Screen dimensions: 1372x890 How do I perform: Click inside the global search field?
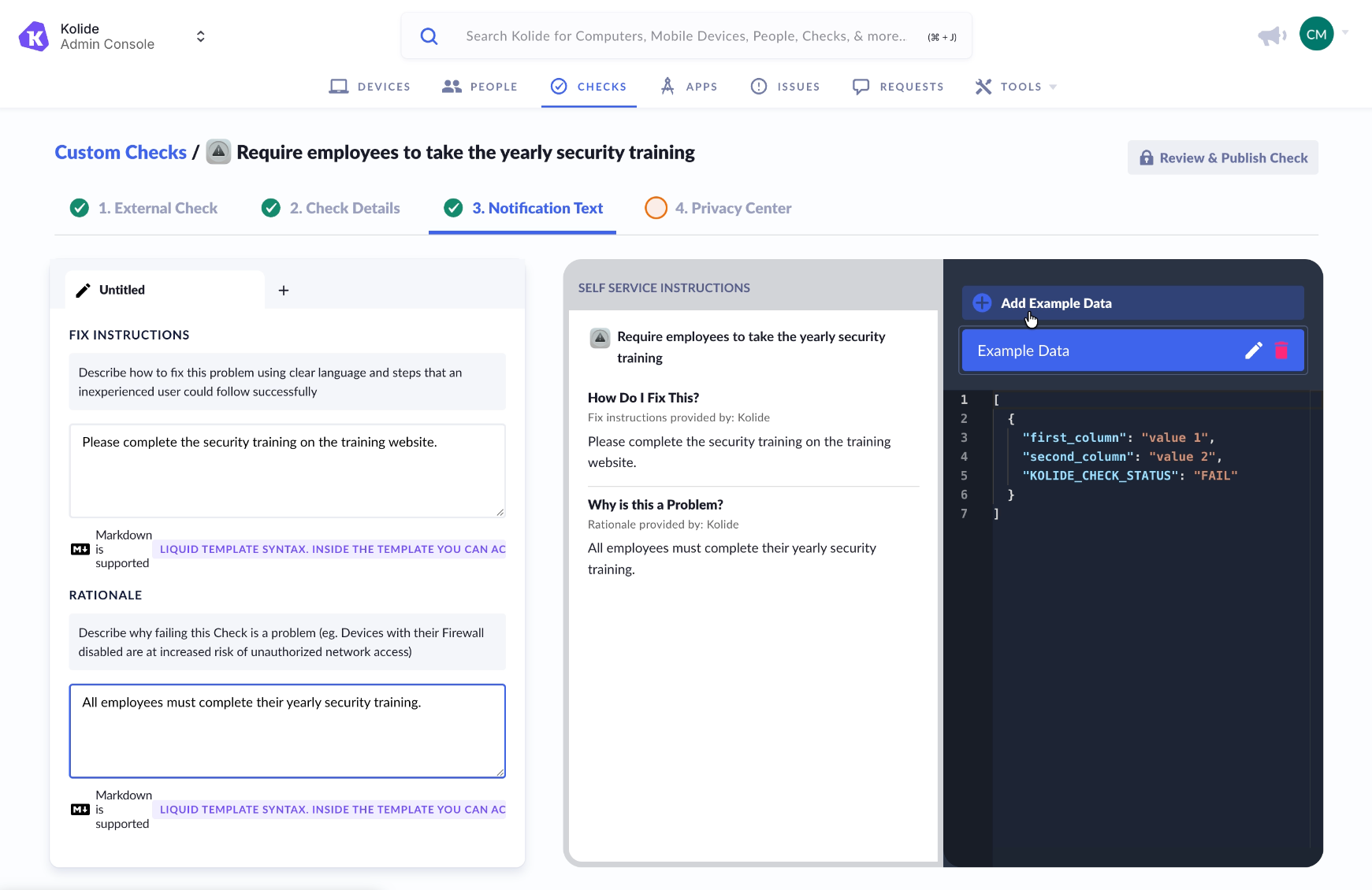tap(686, 35)
